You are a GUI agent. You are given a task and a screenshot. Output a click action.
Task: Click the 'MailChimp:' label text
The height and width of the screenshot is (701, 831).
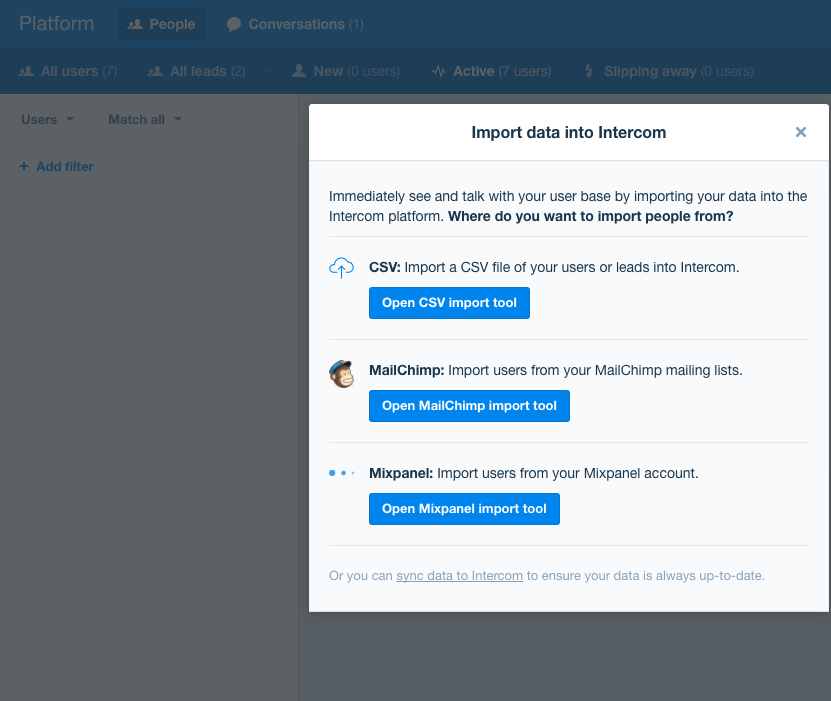pos(406,370)
